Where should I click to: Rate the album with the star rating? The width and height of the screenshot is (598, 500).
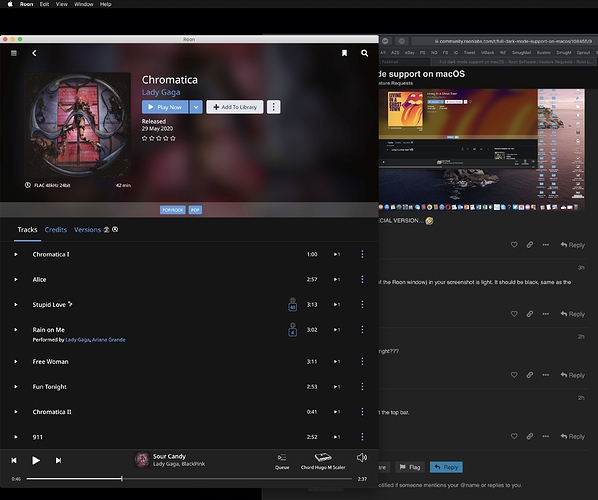(x=159, y=138)
